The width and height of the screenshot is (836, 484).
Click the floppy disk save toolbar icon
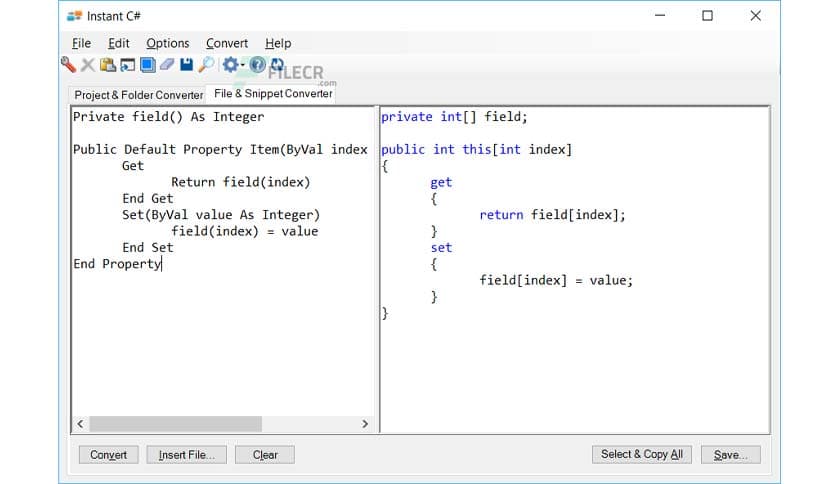(x=186, y=65)
